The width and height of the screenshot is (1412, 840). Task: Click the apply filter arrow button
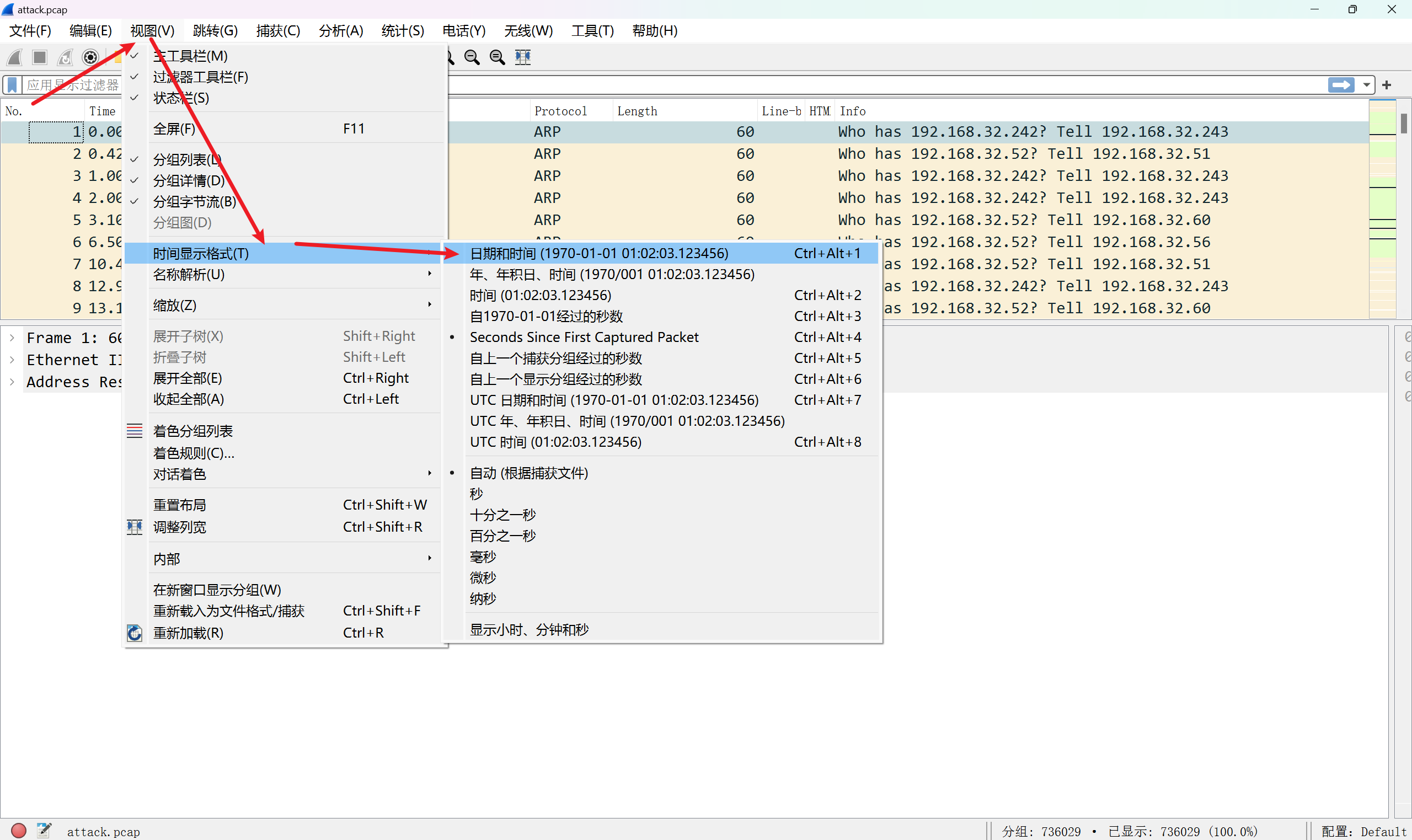1341,85
